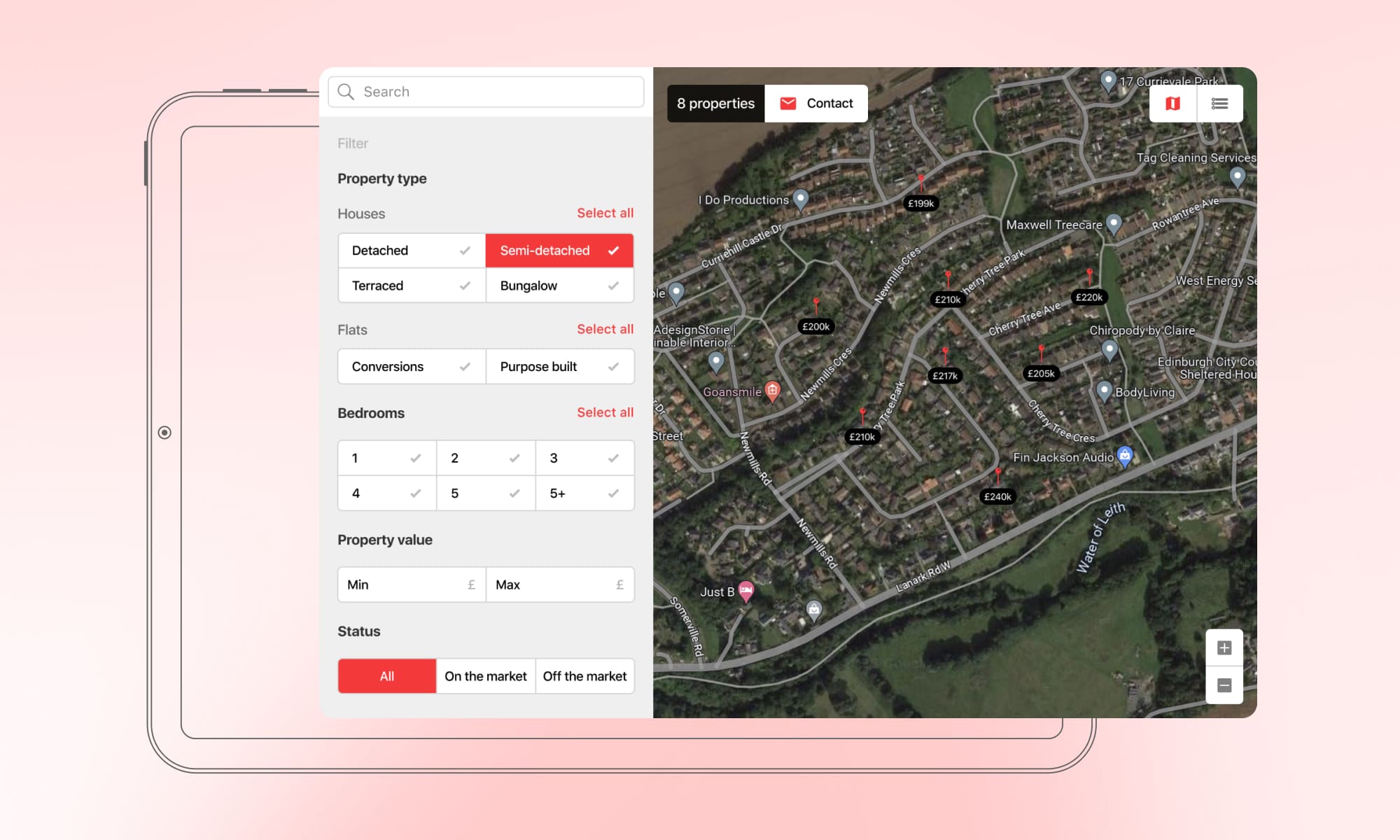
Task: Click the Contact button
Action: (816, 104)
